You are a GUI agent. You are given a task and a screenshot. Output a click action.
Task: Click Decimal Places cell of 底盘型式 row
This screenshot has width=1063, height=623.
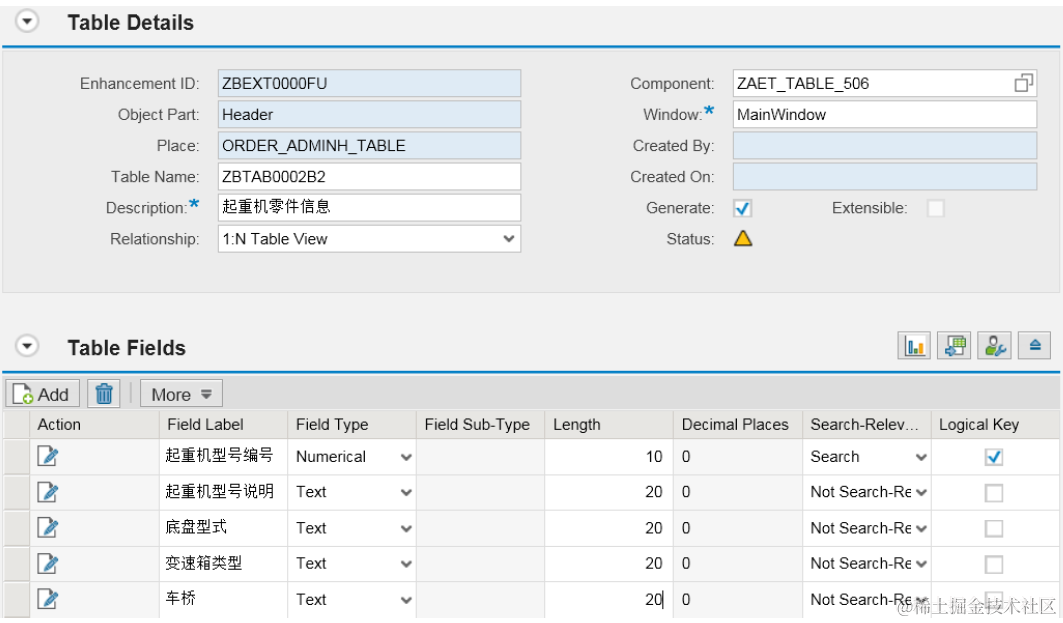(738, 528)
